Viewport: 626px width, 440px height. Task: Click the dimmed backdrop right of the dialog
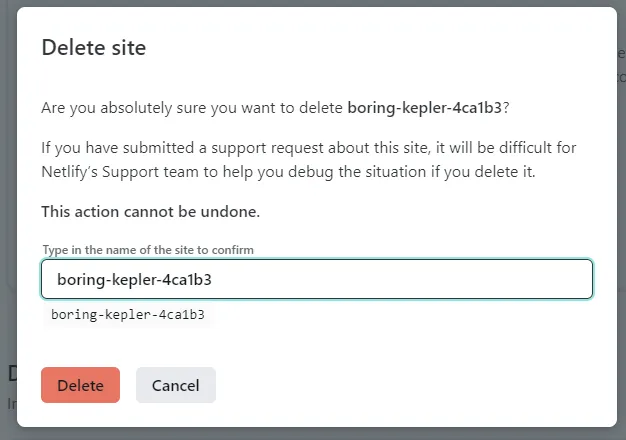tap(621, 200)
